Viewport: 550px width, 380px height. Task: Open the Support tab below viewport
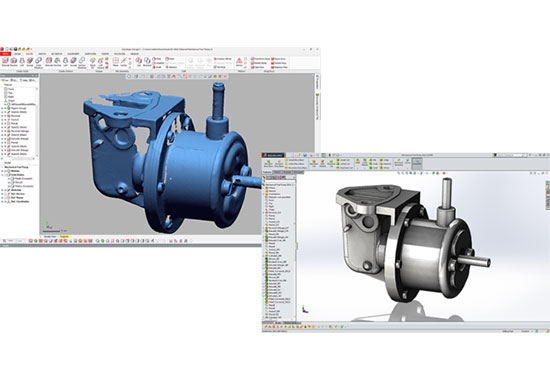click(x=65, y=236)
